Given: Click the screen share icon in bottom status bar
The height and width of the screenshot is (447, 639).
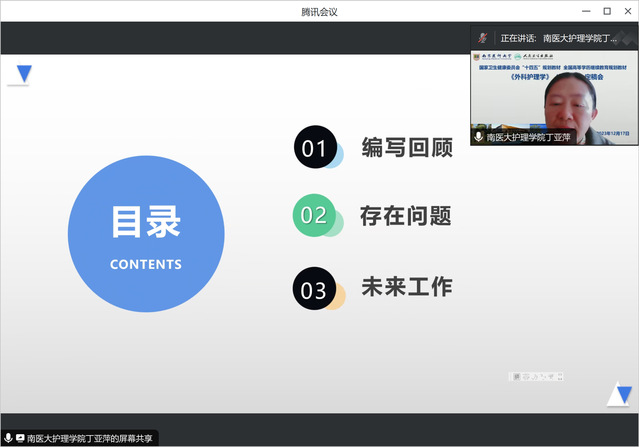Looking at the screenshot, I should pyautogui.click(x=20, y=438).
